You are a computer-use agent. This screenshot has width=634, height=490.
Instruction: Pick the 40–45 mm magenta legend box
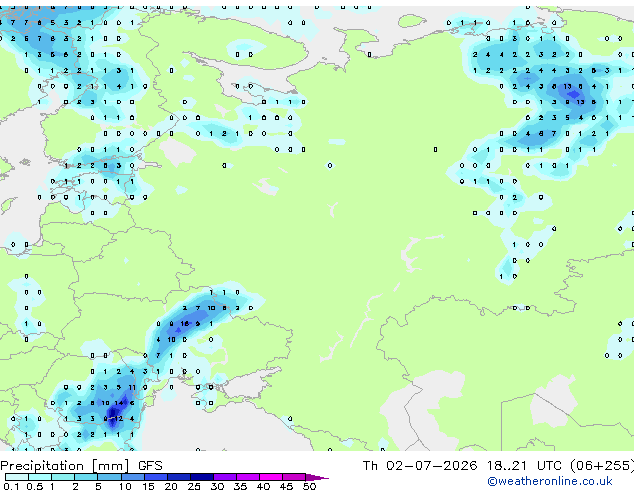click(x=271, y=477)
